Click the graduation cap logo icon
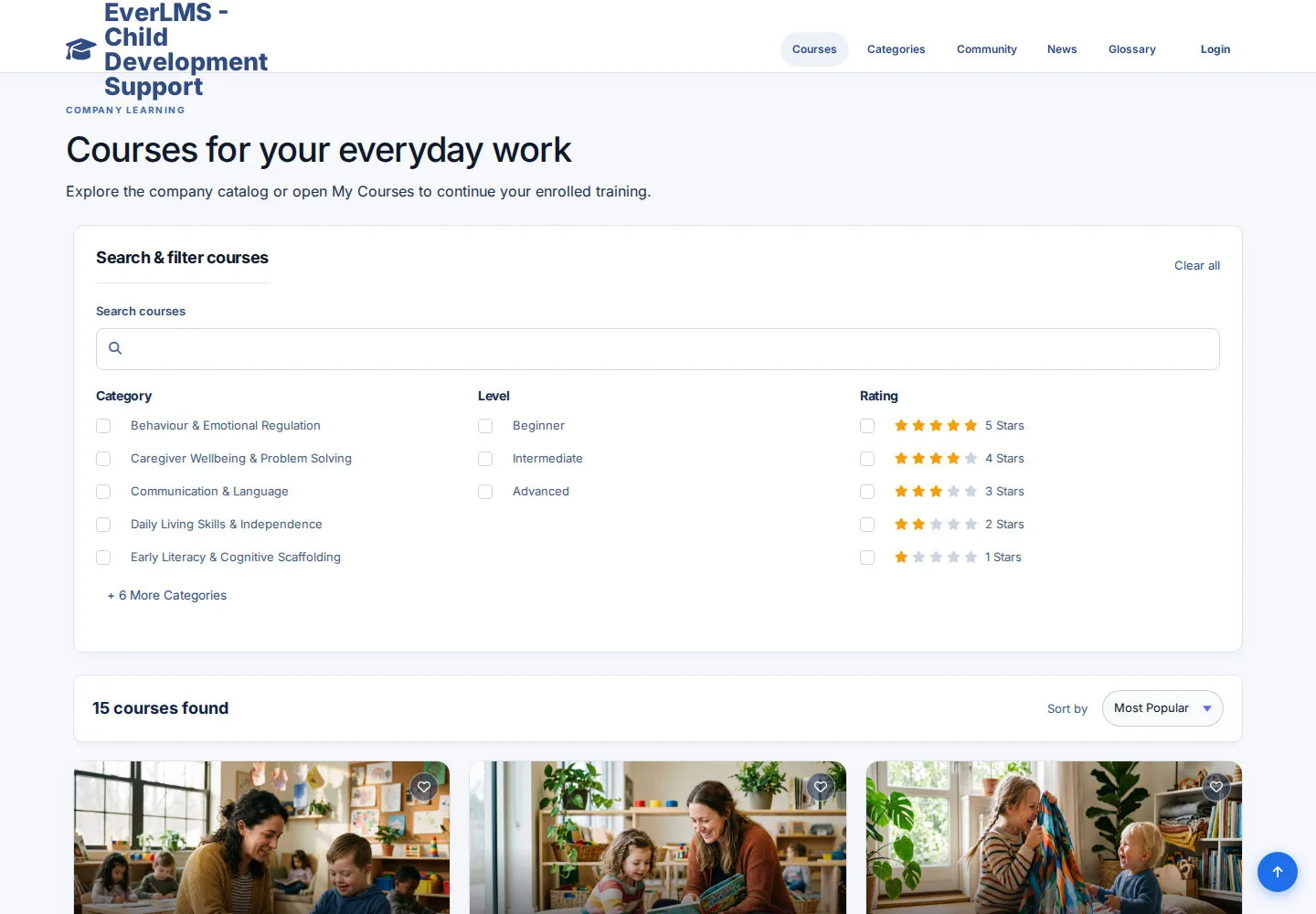1316x914 pixels. tap(81, 49)
